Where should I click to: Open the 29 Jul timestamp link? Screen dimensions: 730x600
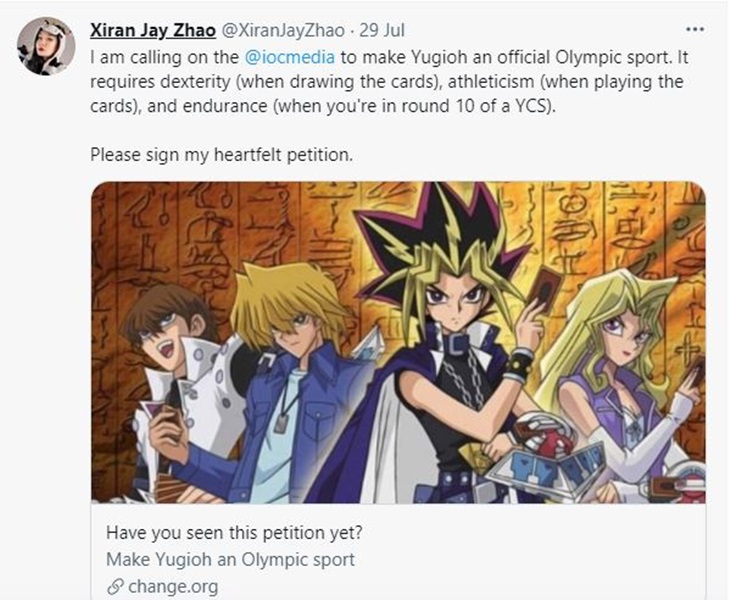382,31
